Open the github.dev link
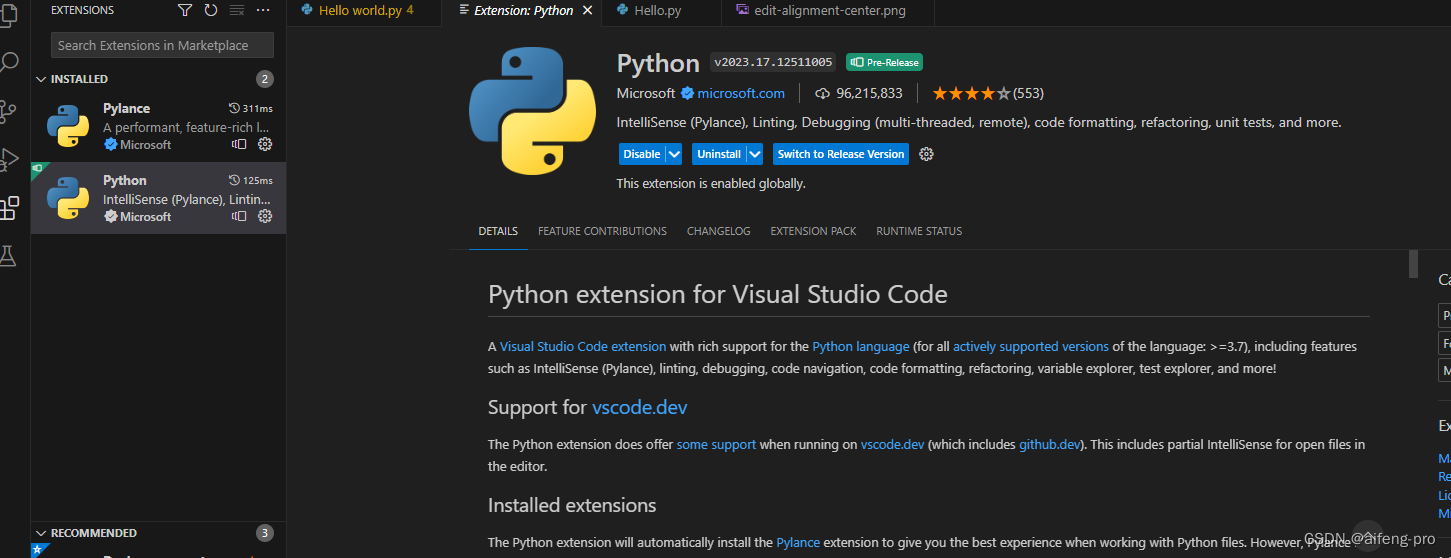Screen dimensions: 1451x558 (1050, 444)
